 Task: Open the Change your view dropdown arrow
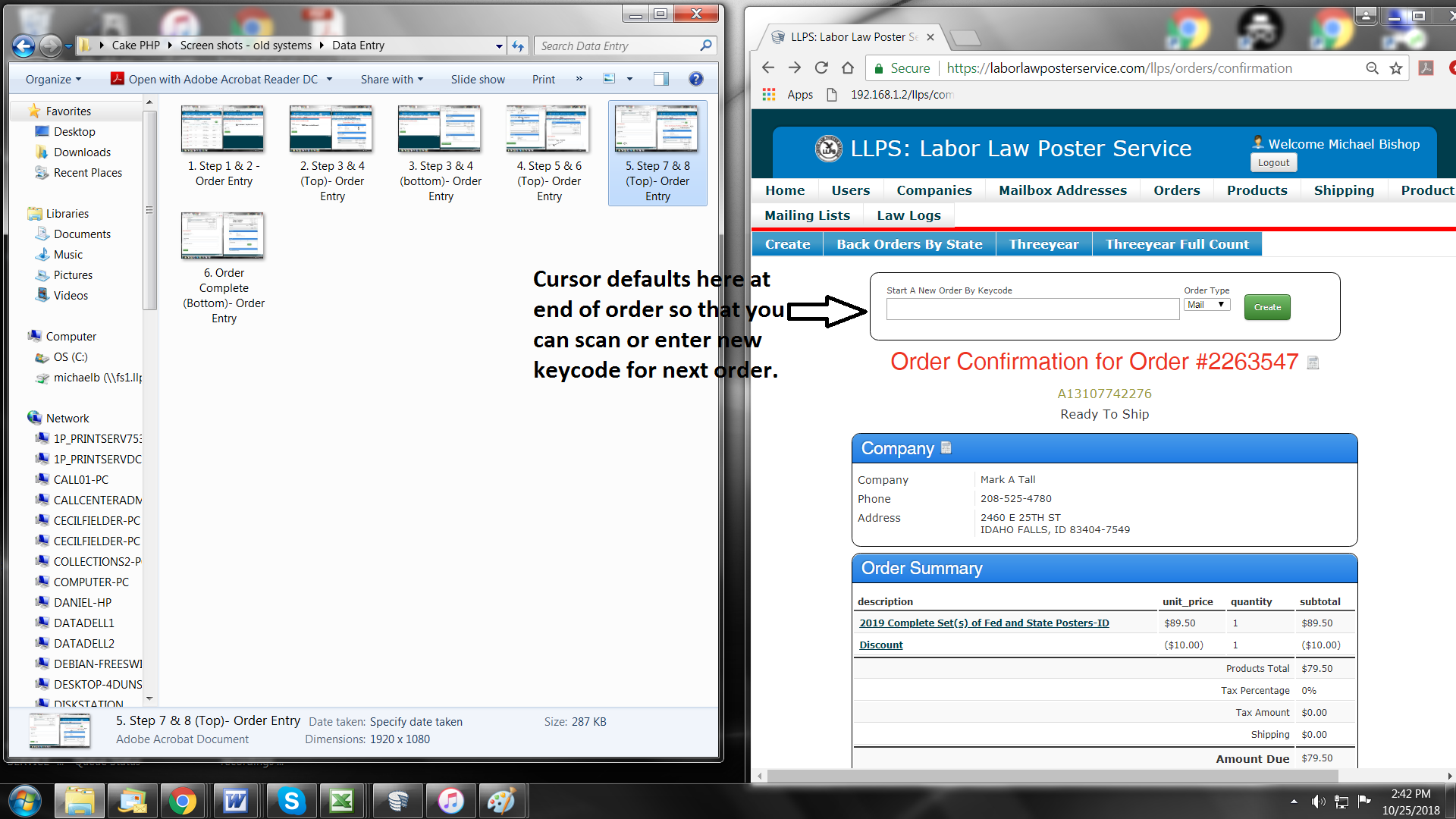click(x=629, y=79)
